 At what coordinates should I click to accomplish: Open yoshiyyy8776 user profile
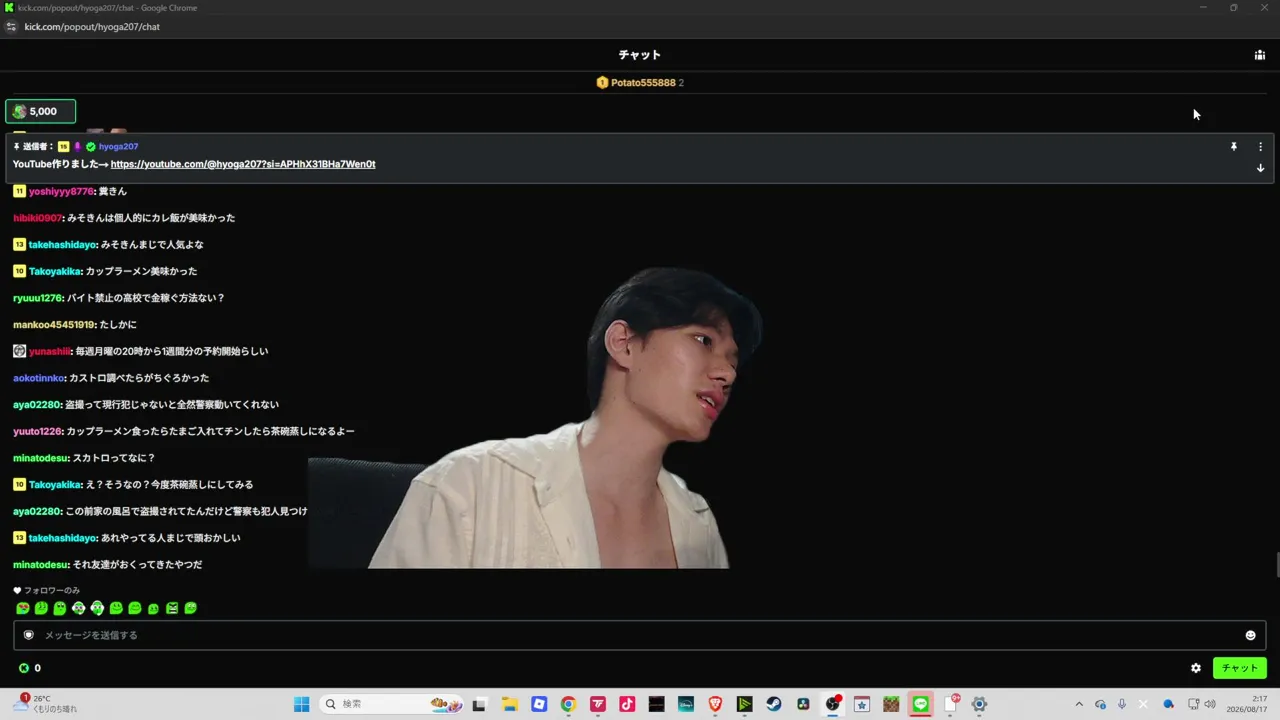[x=61, y=191]
